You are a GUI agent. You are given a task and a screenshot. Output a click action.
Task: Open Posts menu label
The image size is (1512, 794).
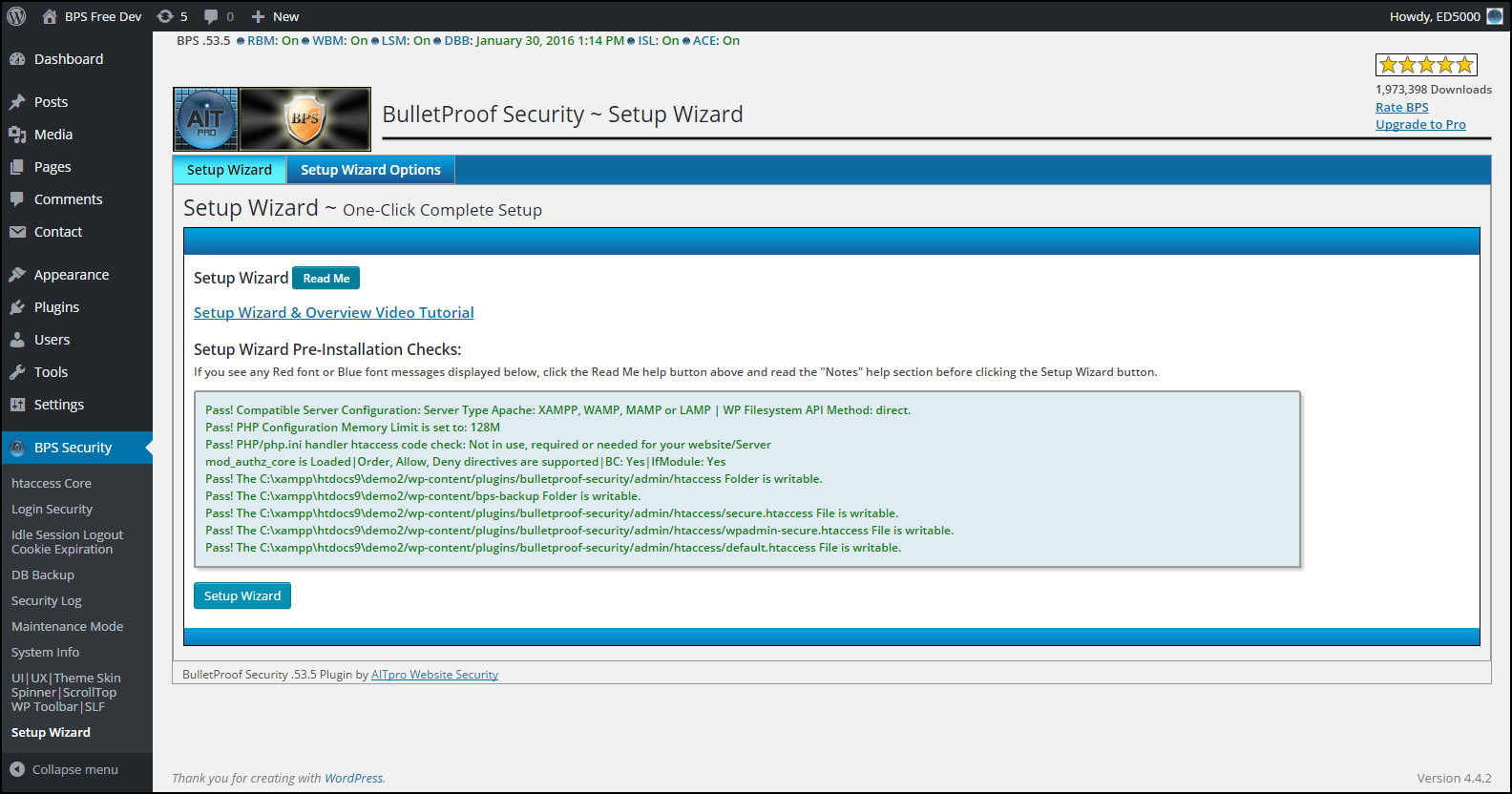point(51,102)
